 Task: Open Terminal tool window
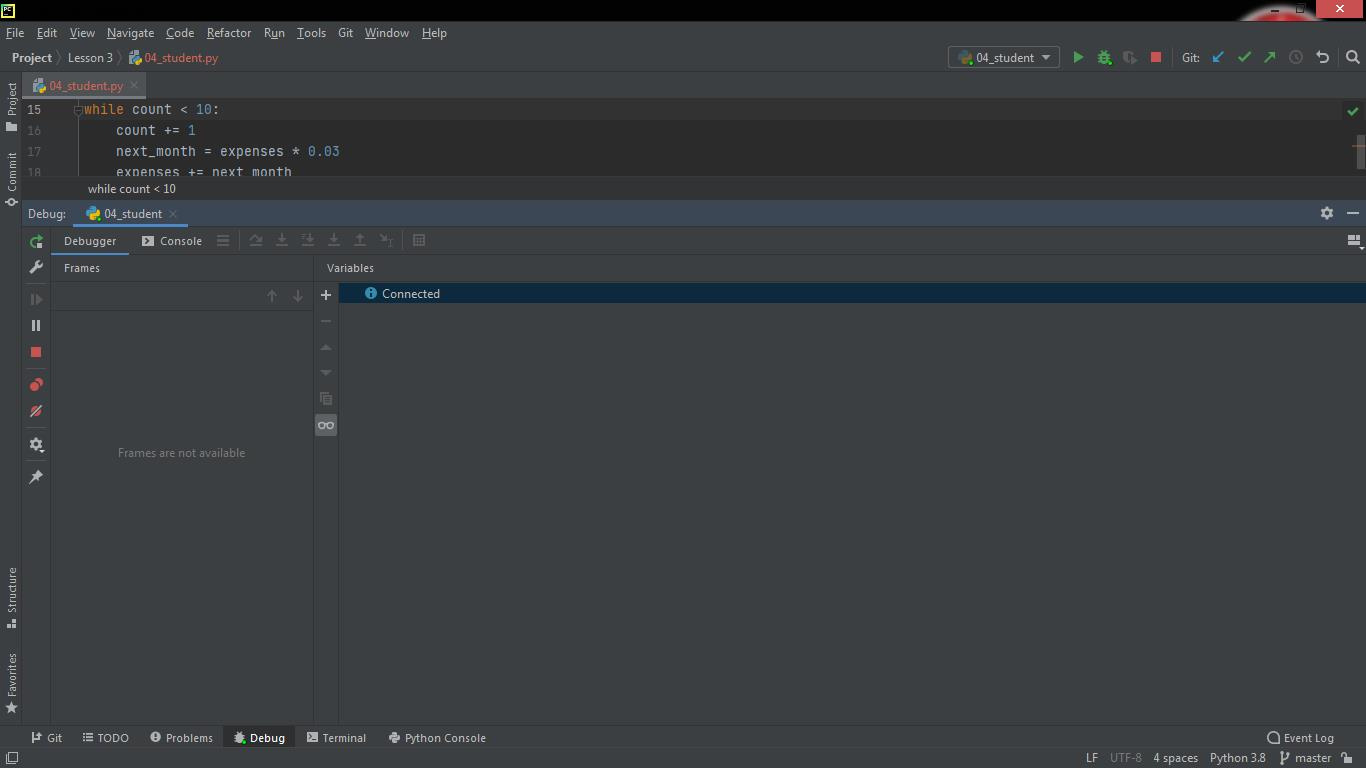pyautogui.click(x=336, y=738)
